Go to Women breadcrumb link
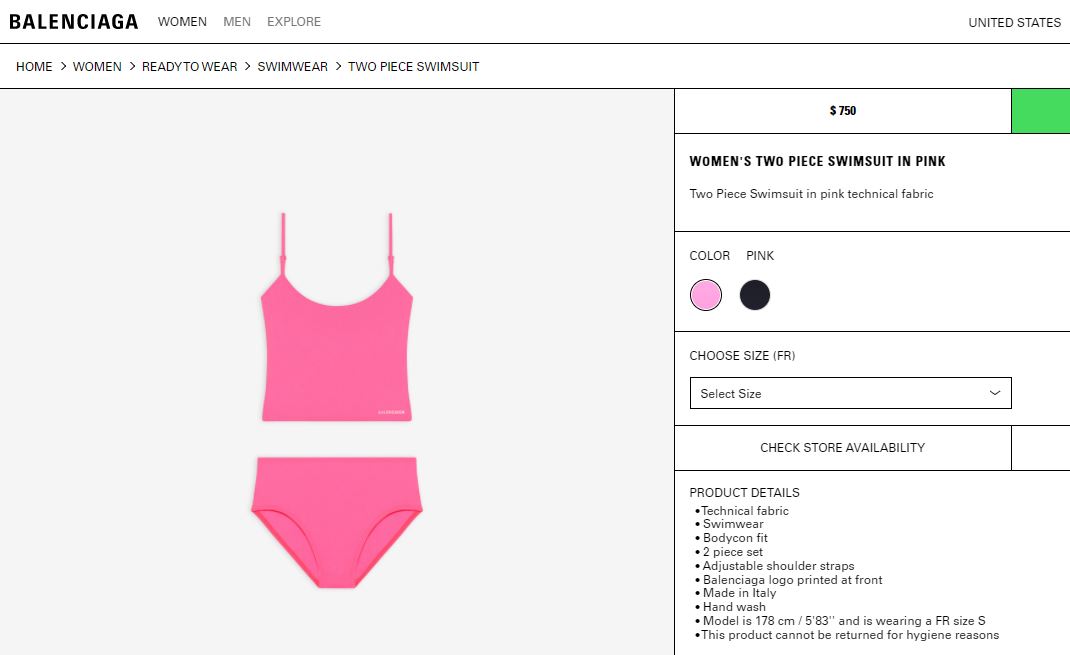The width and height of the screenshot is (1070, 655). (97, 66)
